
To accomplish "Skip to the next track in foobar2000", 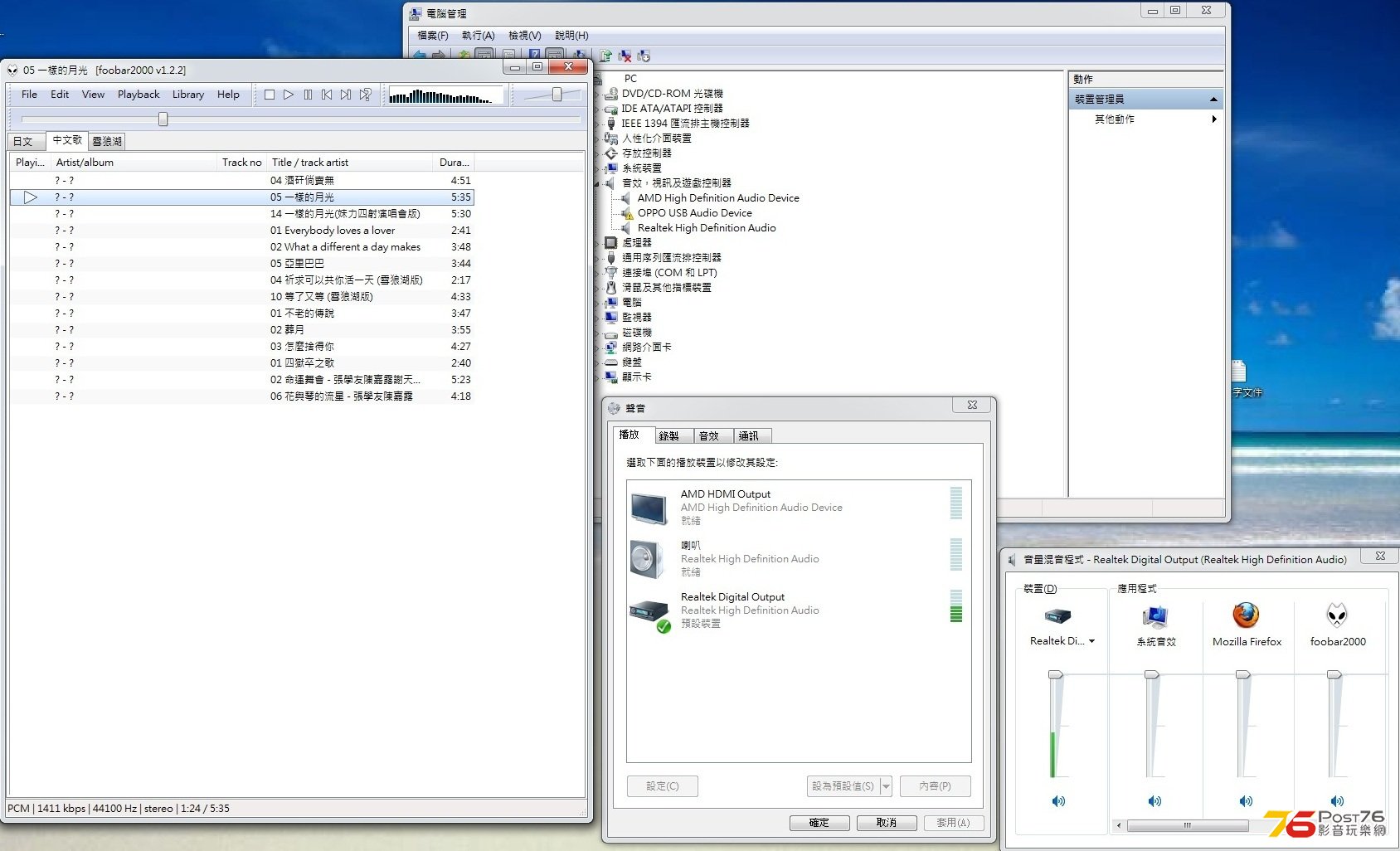I will [346, 95].
